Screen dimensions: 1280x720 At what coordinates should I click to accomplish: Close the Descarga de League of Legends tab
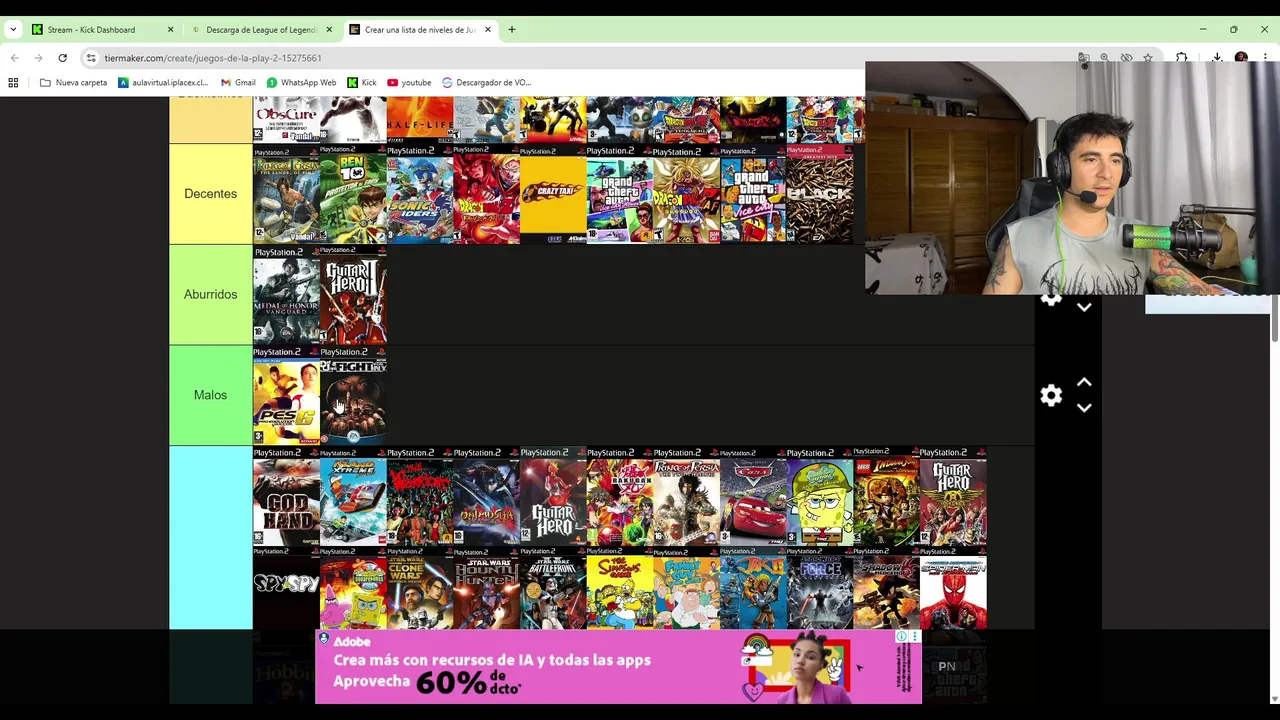[329, 29]
